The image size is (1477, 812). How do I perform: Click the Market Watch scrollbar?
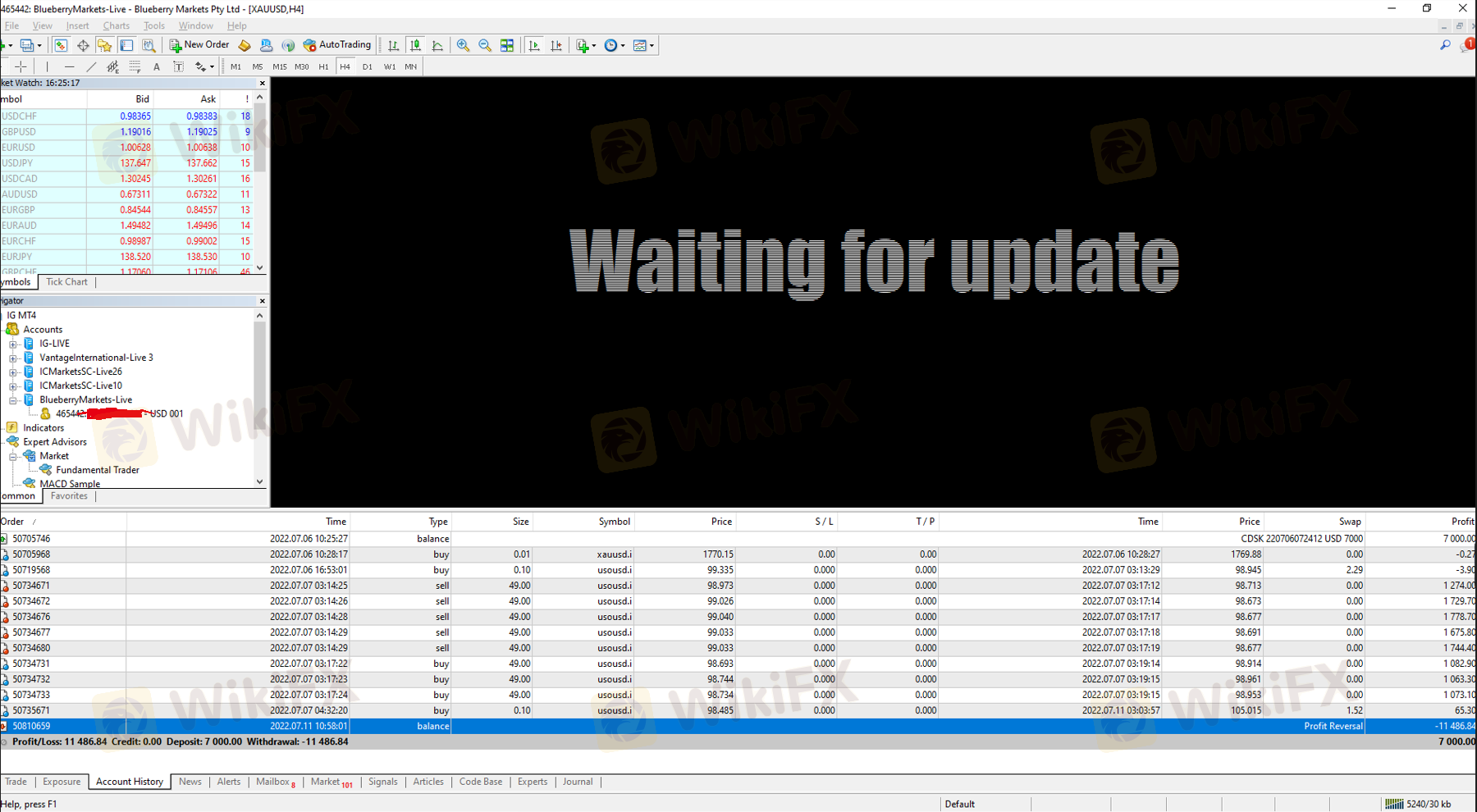tap(260, 183)
